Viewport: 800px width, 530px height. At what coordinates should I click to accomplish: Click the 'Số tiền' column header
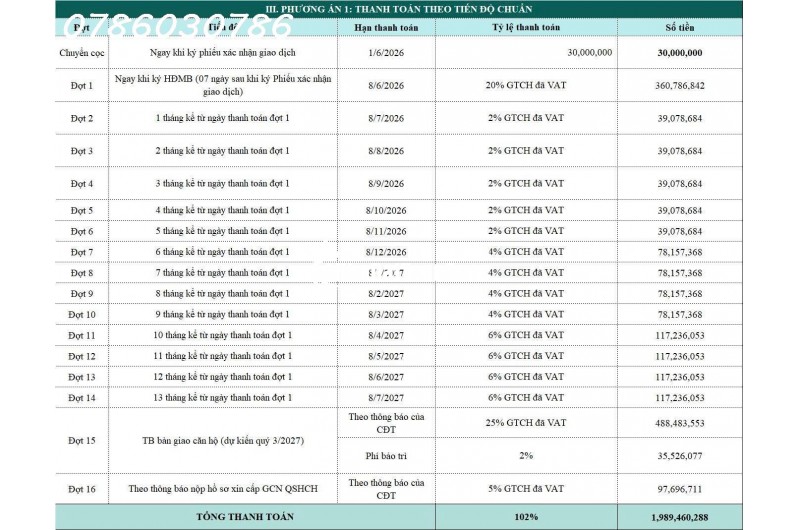680,28
